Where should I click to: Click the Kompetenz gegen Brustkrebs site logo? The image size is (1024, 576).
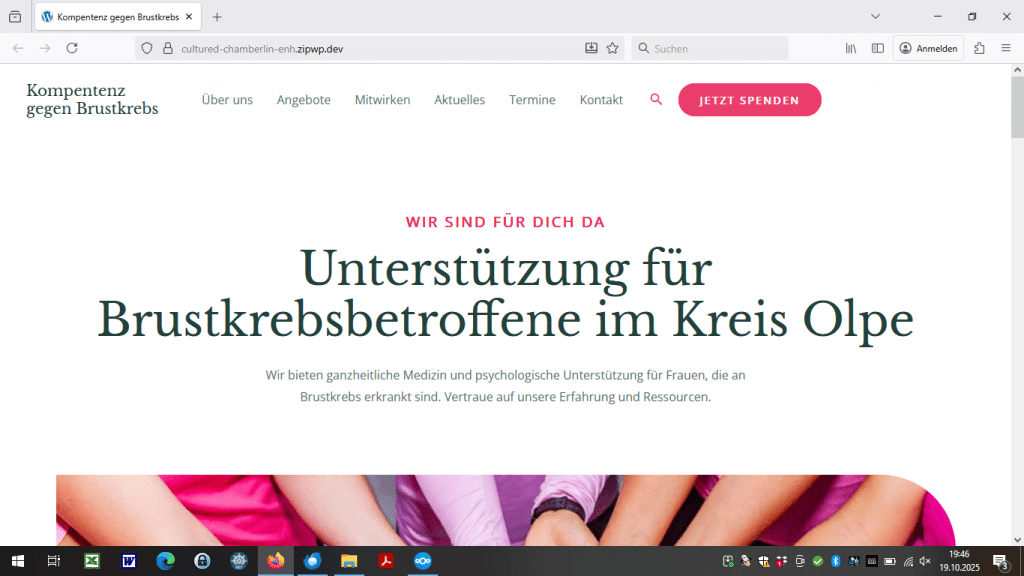tap(92, 100)
